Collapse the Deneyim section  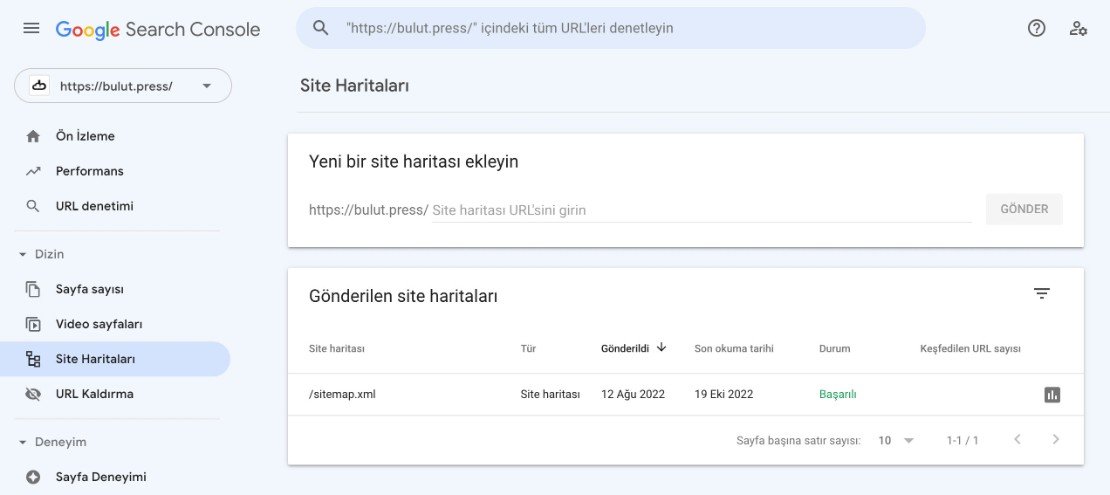point(24,442)
